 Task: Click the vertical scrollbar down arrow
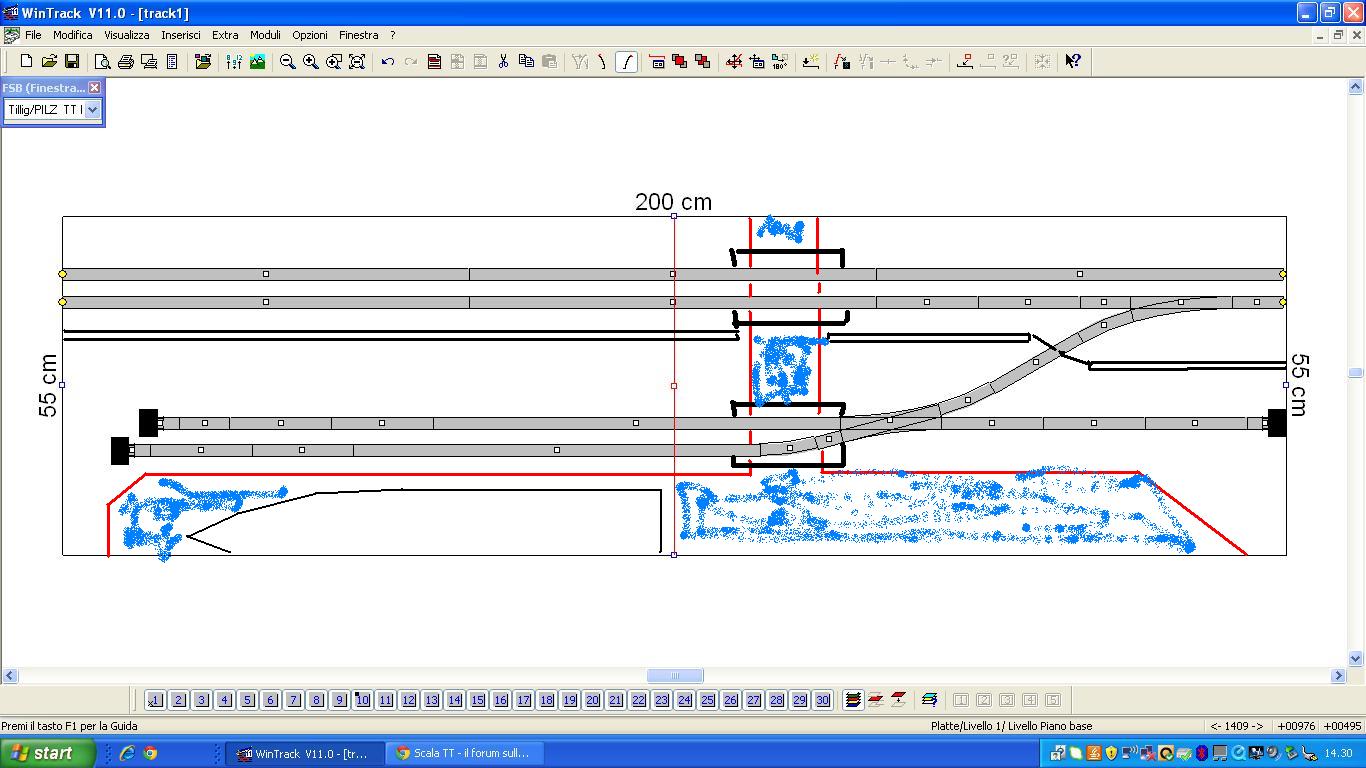pyautogui.click(x=1356, y=658)
